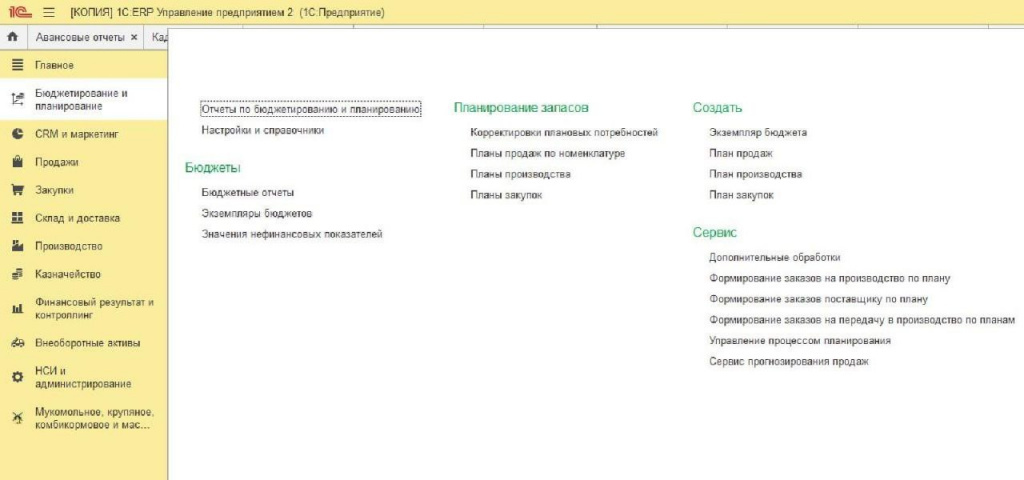Open Дополнительные обработки

775,258
